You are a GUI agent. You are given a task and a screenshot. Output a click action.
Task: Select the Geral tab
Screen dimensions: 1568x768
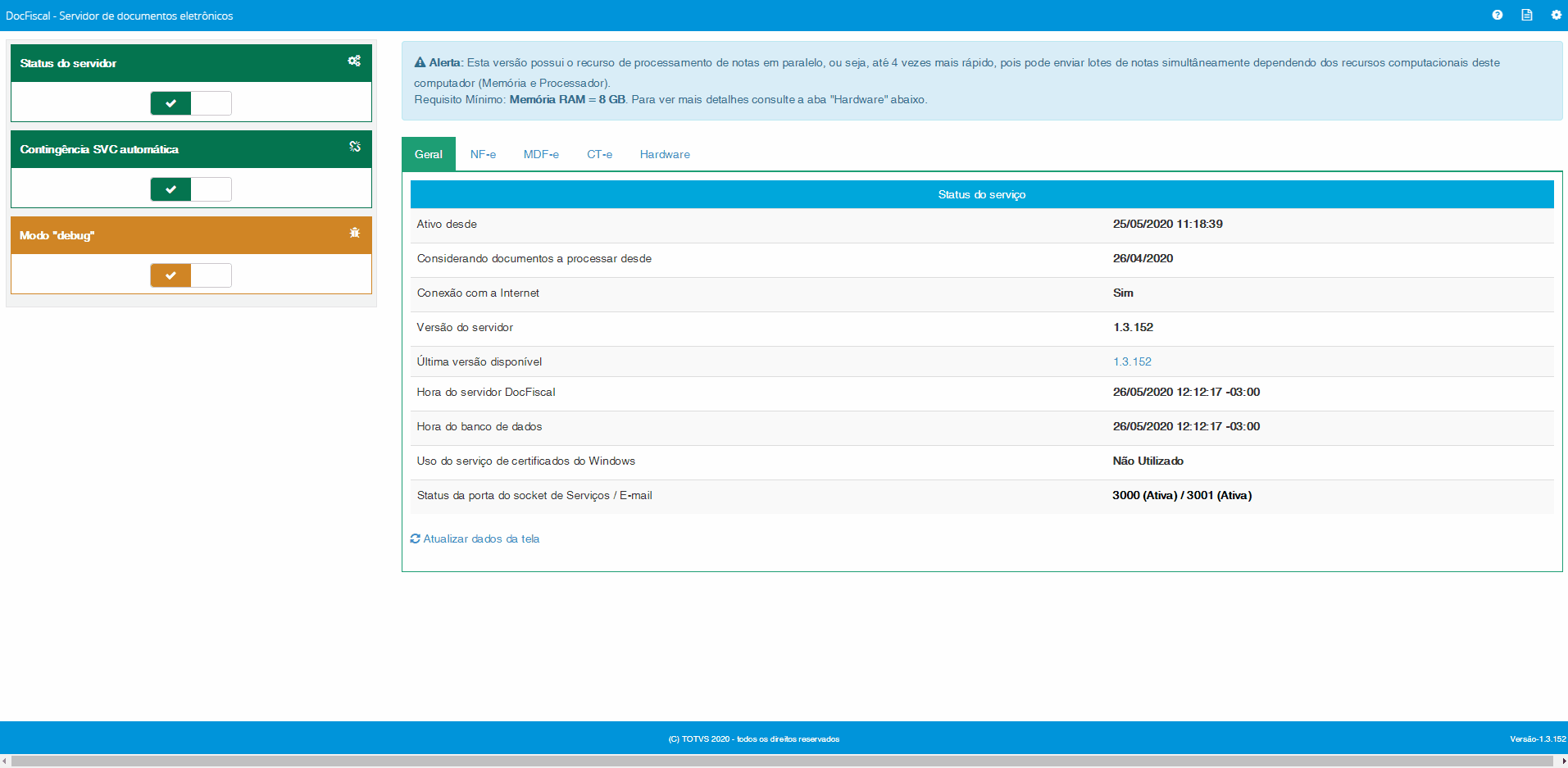point(429,154)
